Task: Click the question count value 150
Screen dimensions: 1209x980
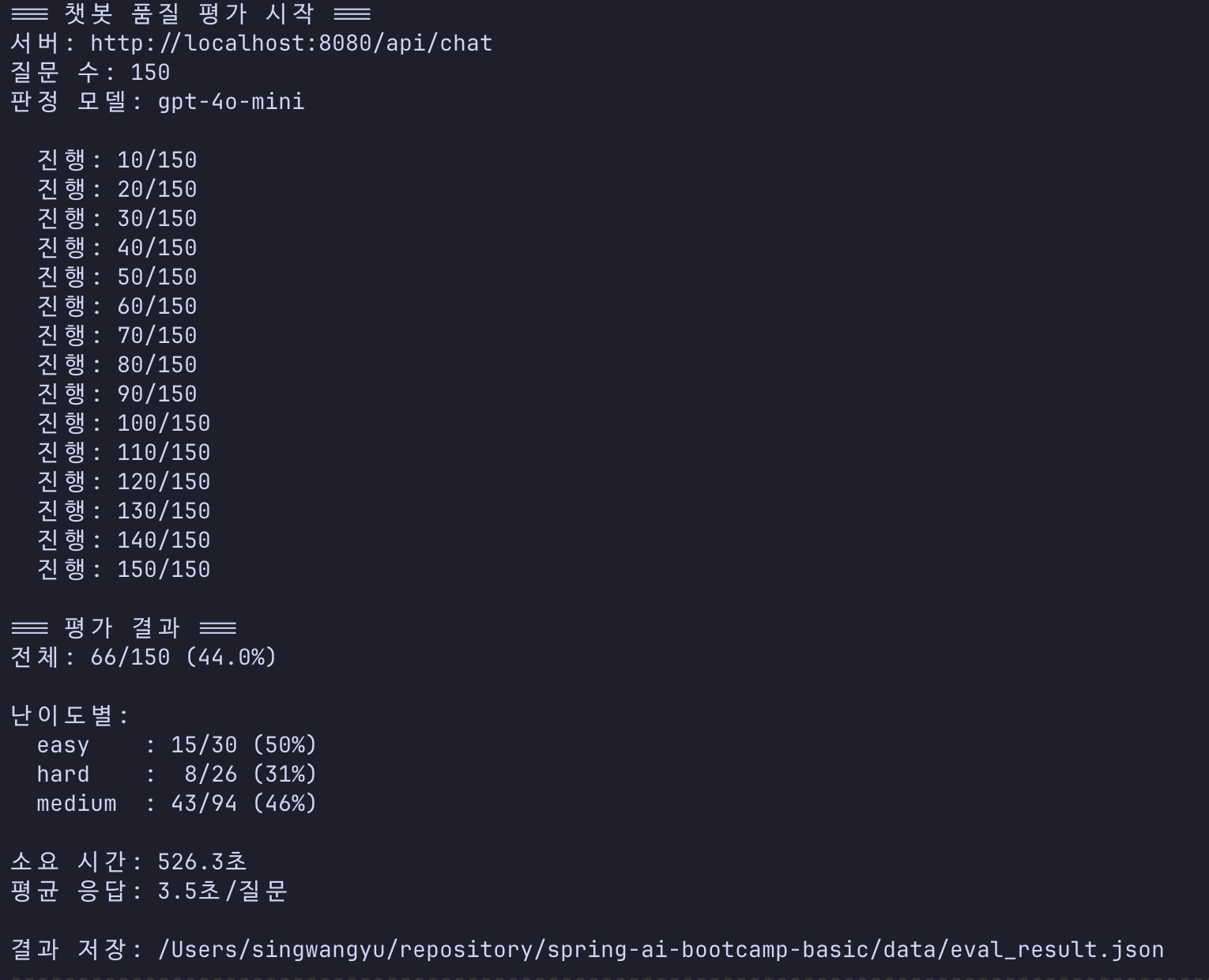Action: [150, 73]
